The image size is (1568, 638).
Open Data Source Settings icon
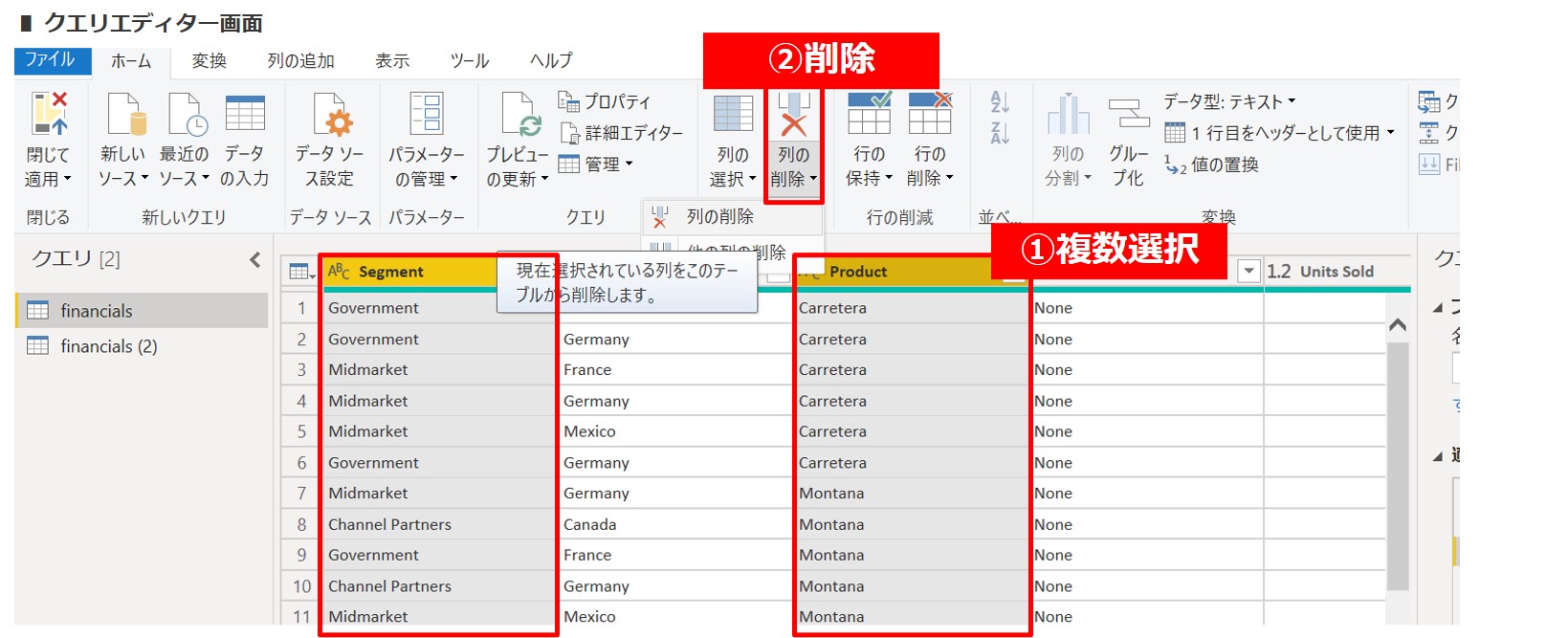click(x=330, y=114)
